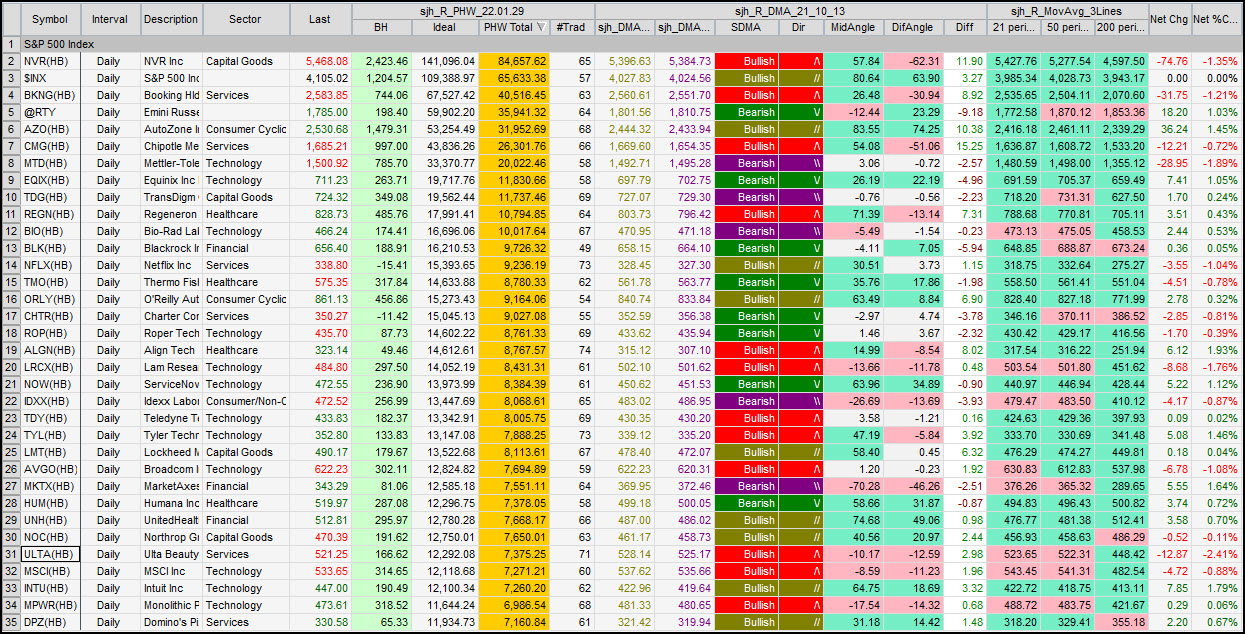Select the sjh_R_MovAvg_3Lines indicator group header

1067,10
